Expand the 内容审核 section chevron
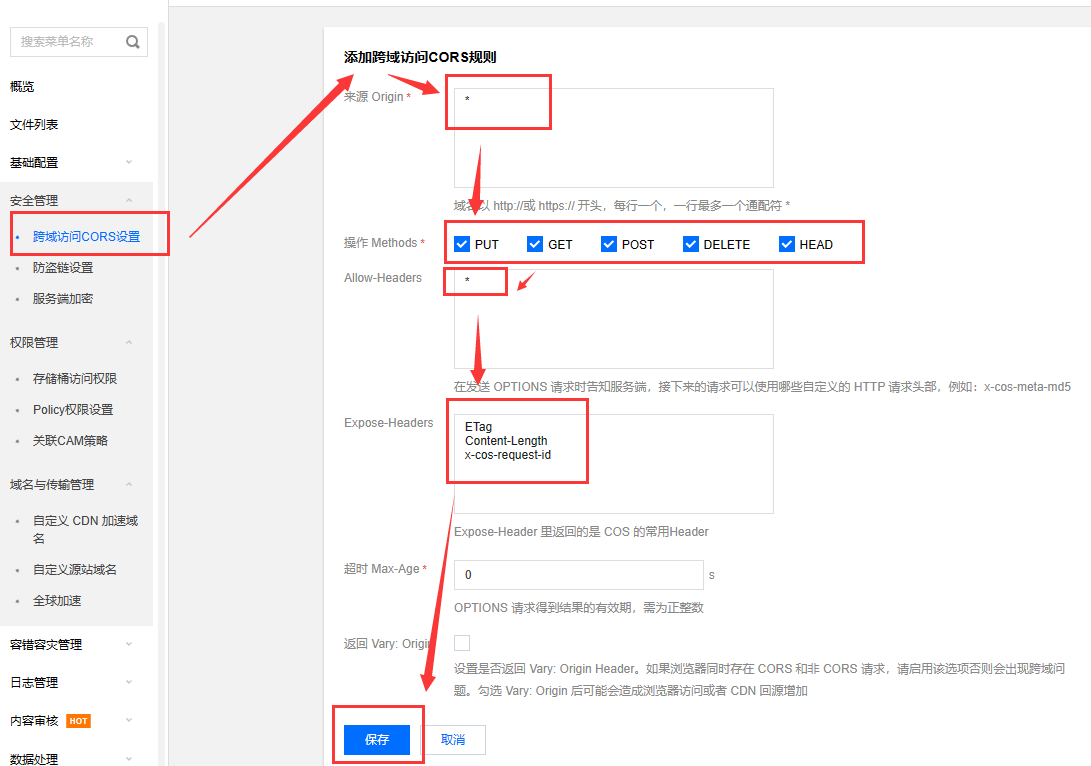 (x=129, y=721)
